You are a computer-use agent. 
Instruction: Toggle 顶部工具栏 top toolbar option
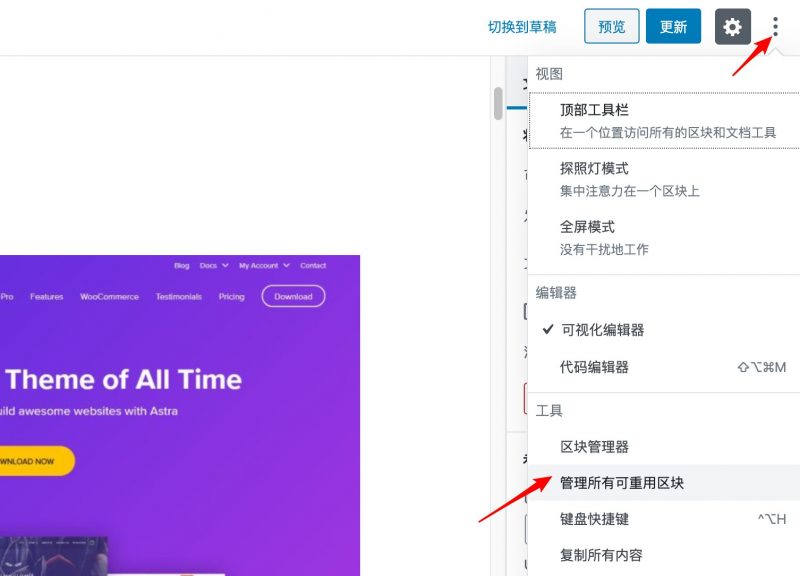665,121
